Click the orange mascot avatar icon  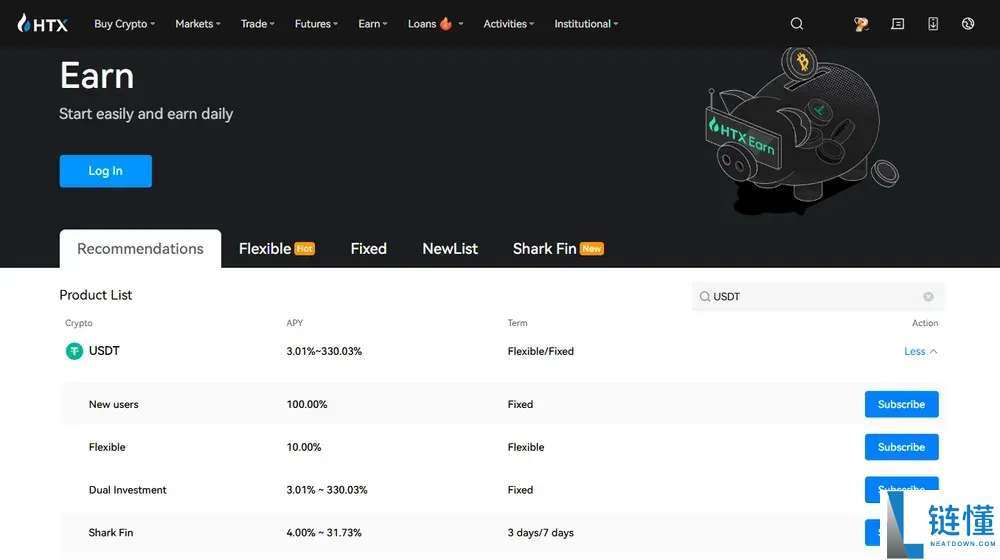(861, 24)
